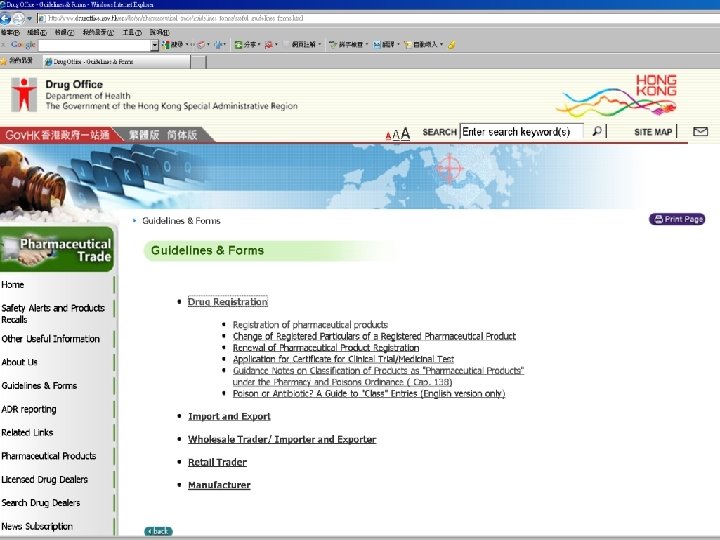Open the recent pages dropdown beside Forward
The image size is (720, 540).
tap(29, 19)
